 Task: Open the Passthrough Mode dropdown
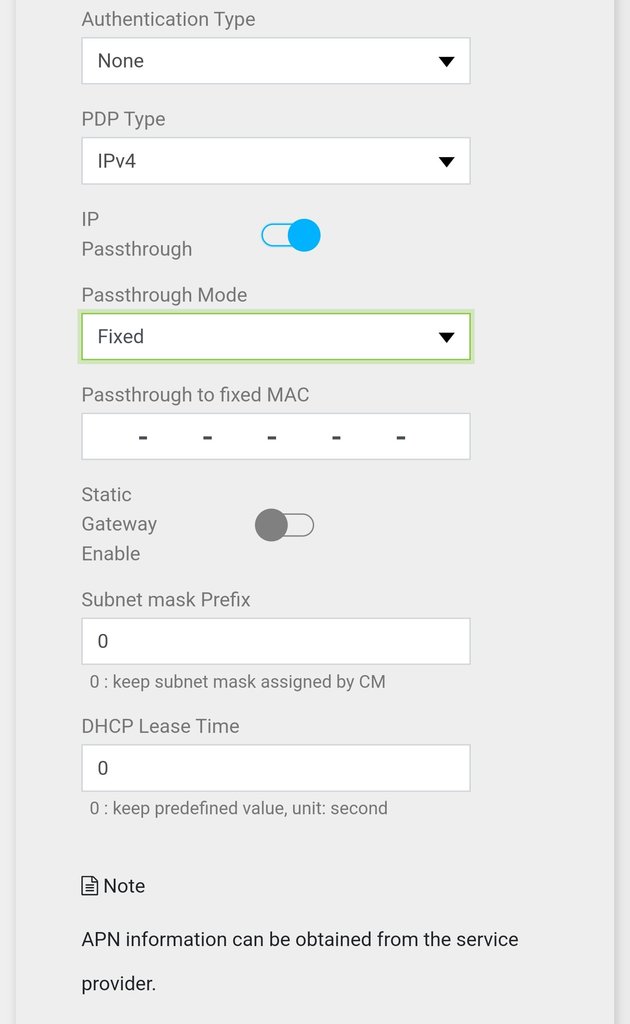coord(275,337)
